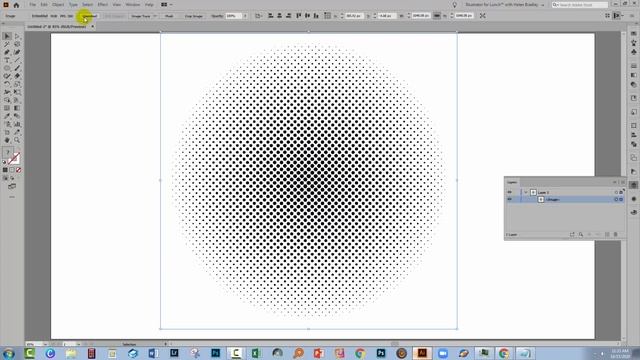Click the Layer 1 target circle
Image resolution: width=640 pixels, height=360 pixels.
(x=616, y=192)
